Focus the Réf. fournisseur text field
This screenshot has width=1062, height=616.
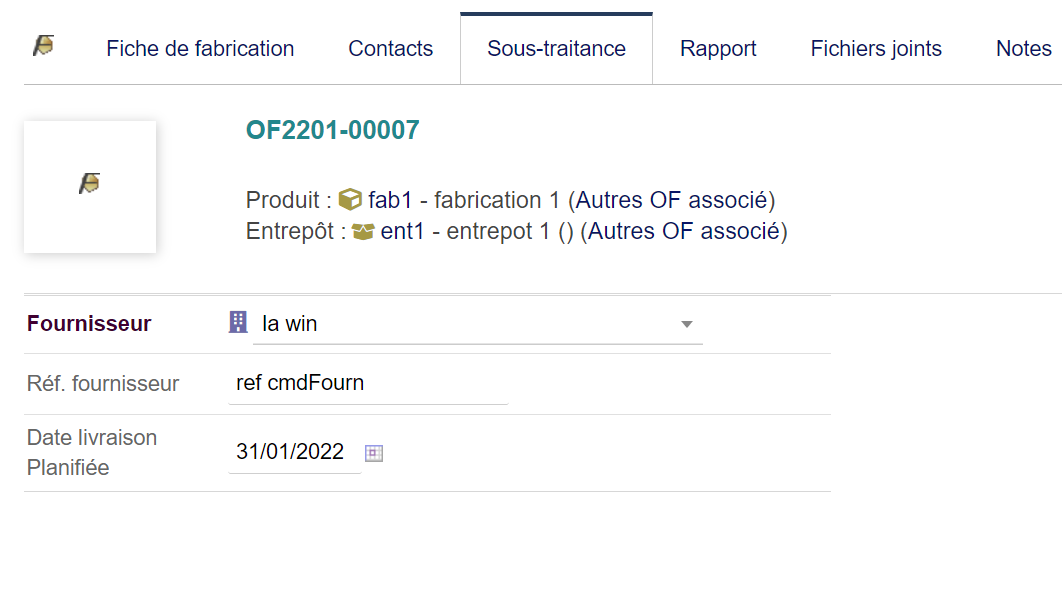pyautogui.click(x=368, y=383)
